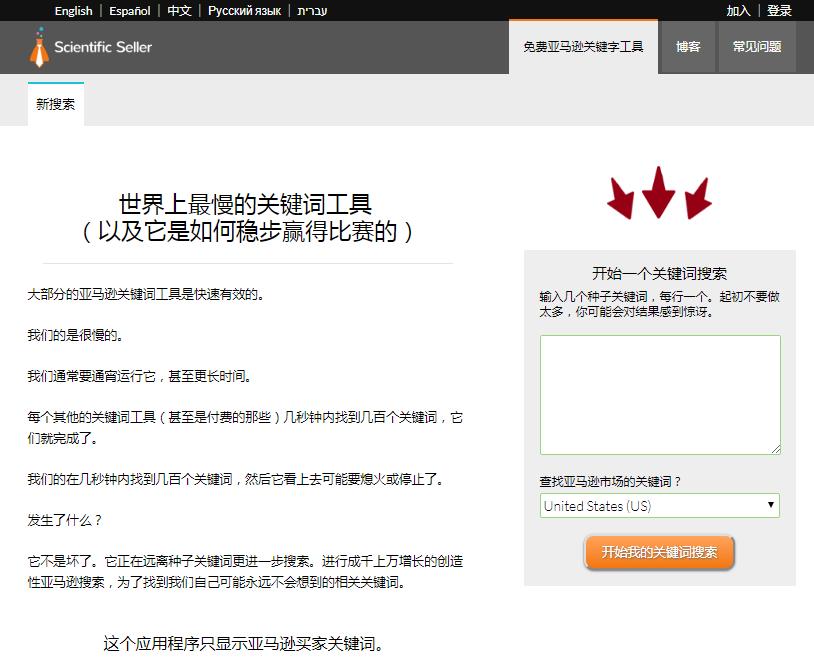Select the 新搜索 tab
814x658 pixels.
pos(56,104)
